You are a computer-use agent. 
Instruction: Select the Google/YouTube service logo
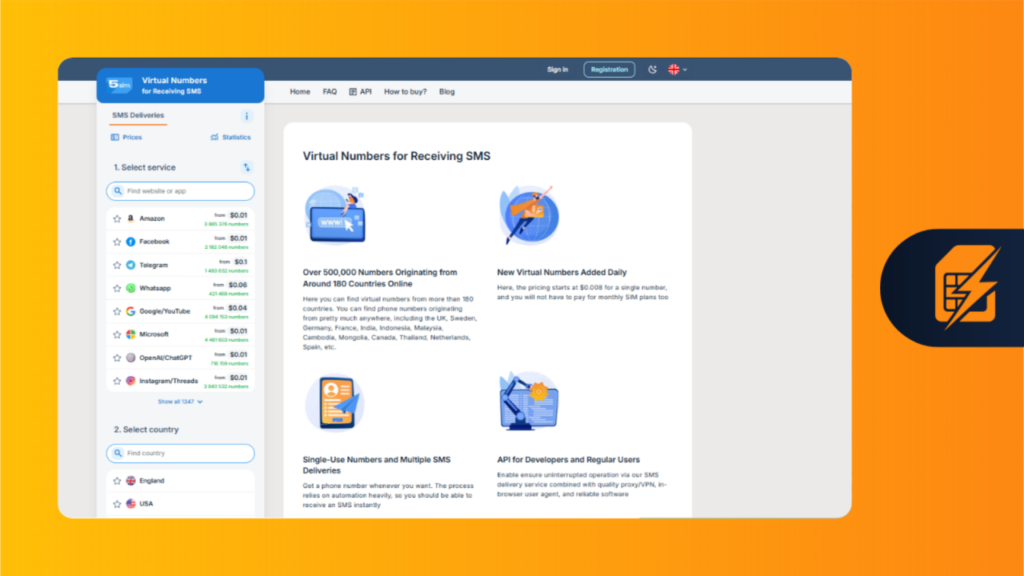coord(130,311)
